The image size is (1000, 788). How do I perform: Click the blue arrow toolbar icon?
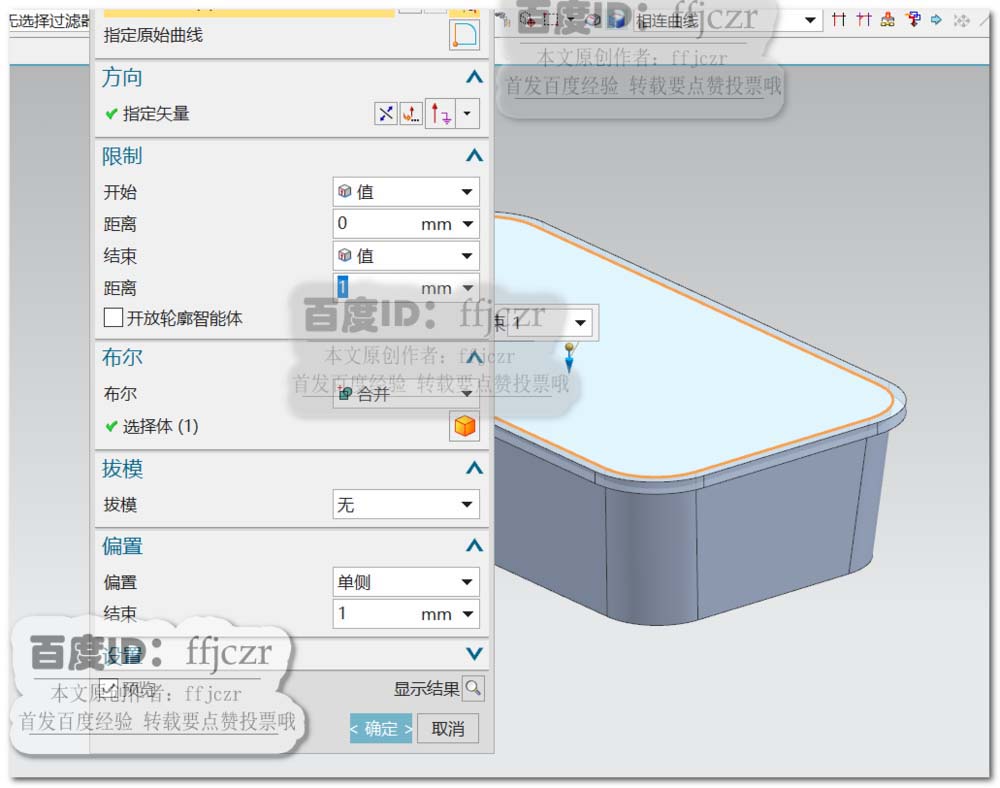click(x=936, y=20)
